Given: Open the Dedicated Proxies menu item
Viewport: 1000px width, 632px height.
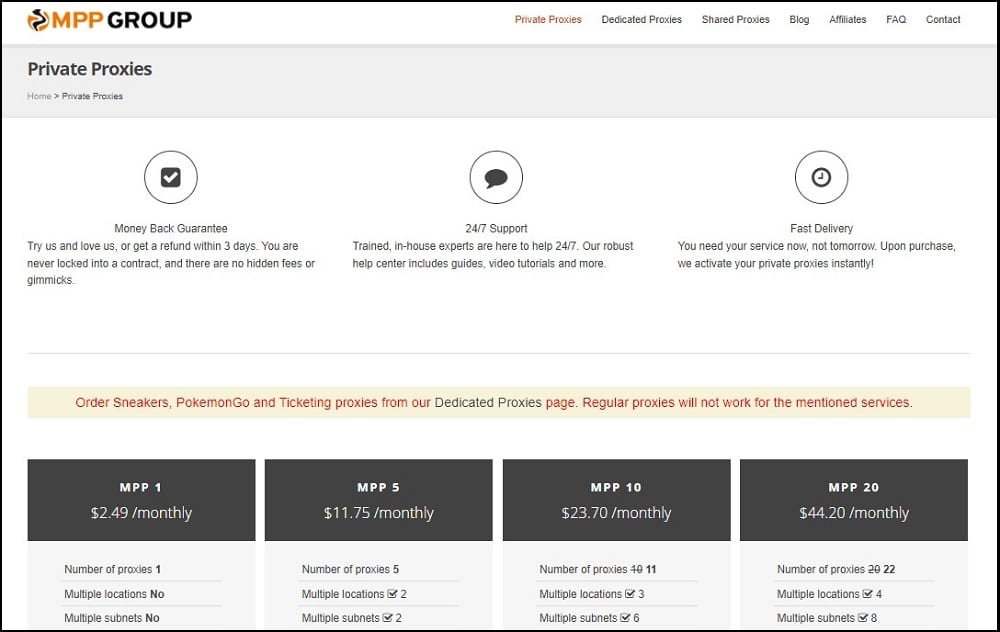Looking at the screenshot, I should point(642,20).
